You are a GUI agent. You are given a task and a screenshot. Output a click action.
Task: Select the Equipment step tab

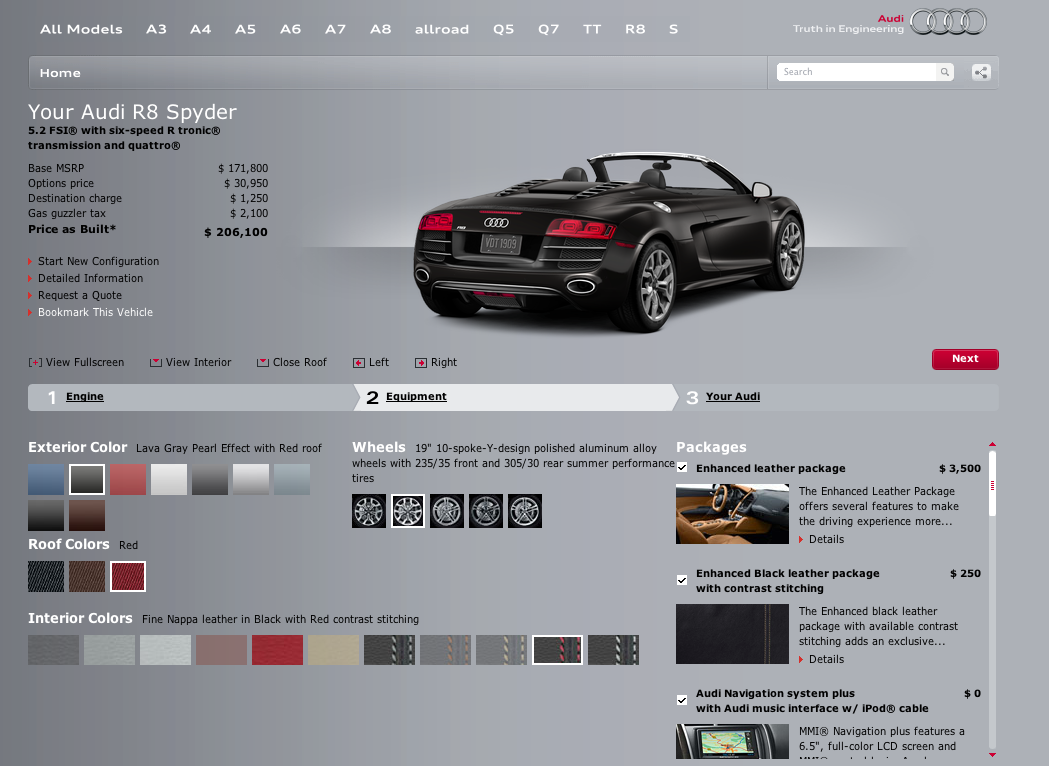[x=416, y=397]
